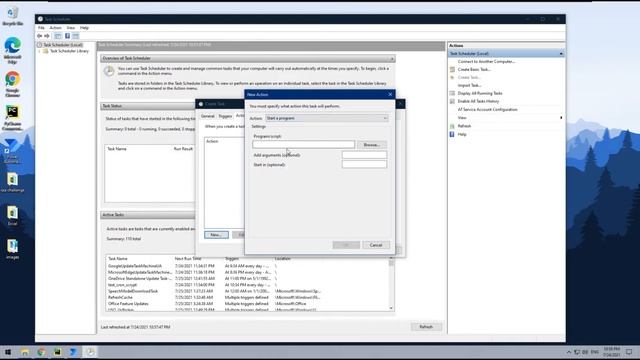The image size is (640, 360).
Task: Open Chrome from taskbar
Action: 41,352
